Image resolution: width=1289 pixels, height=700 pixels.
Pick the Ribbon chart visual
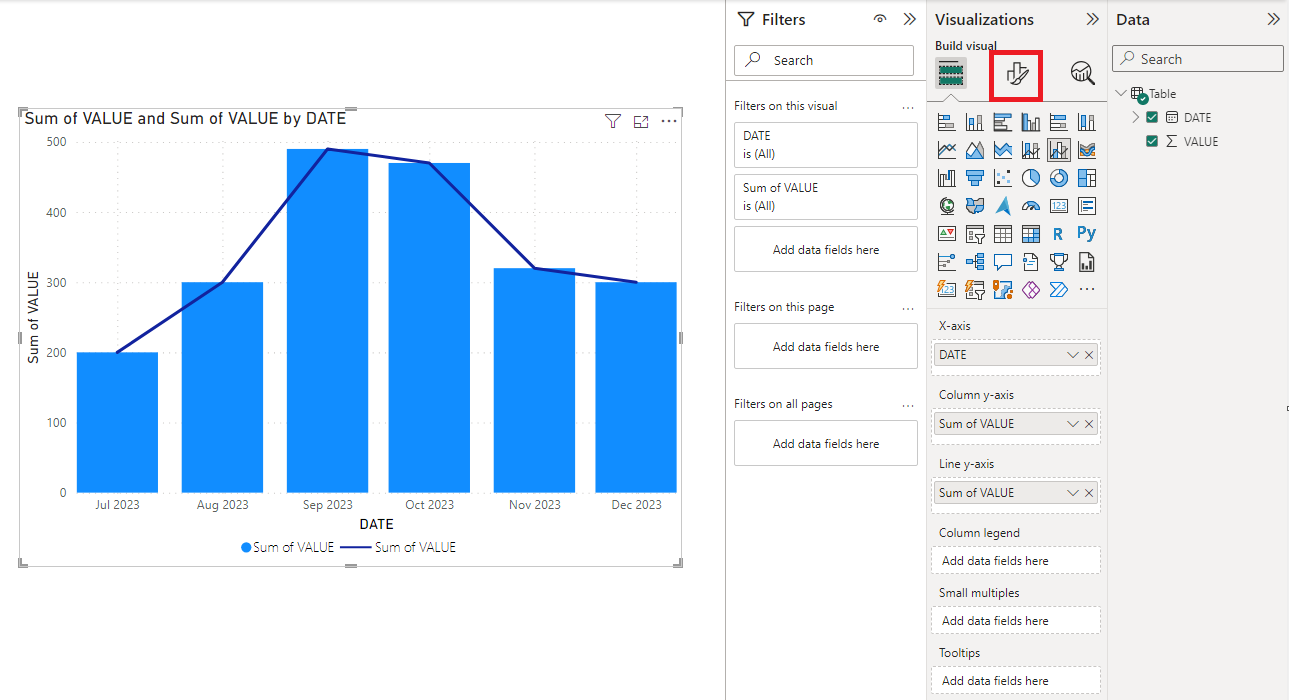point(1087,151)
